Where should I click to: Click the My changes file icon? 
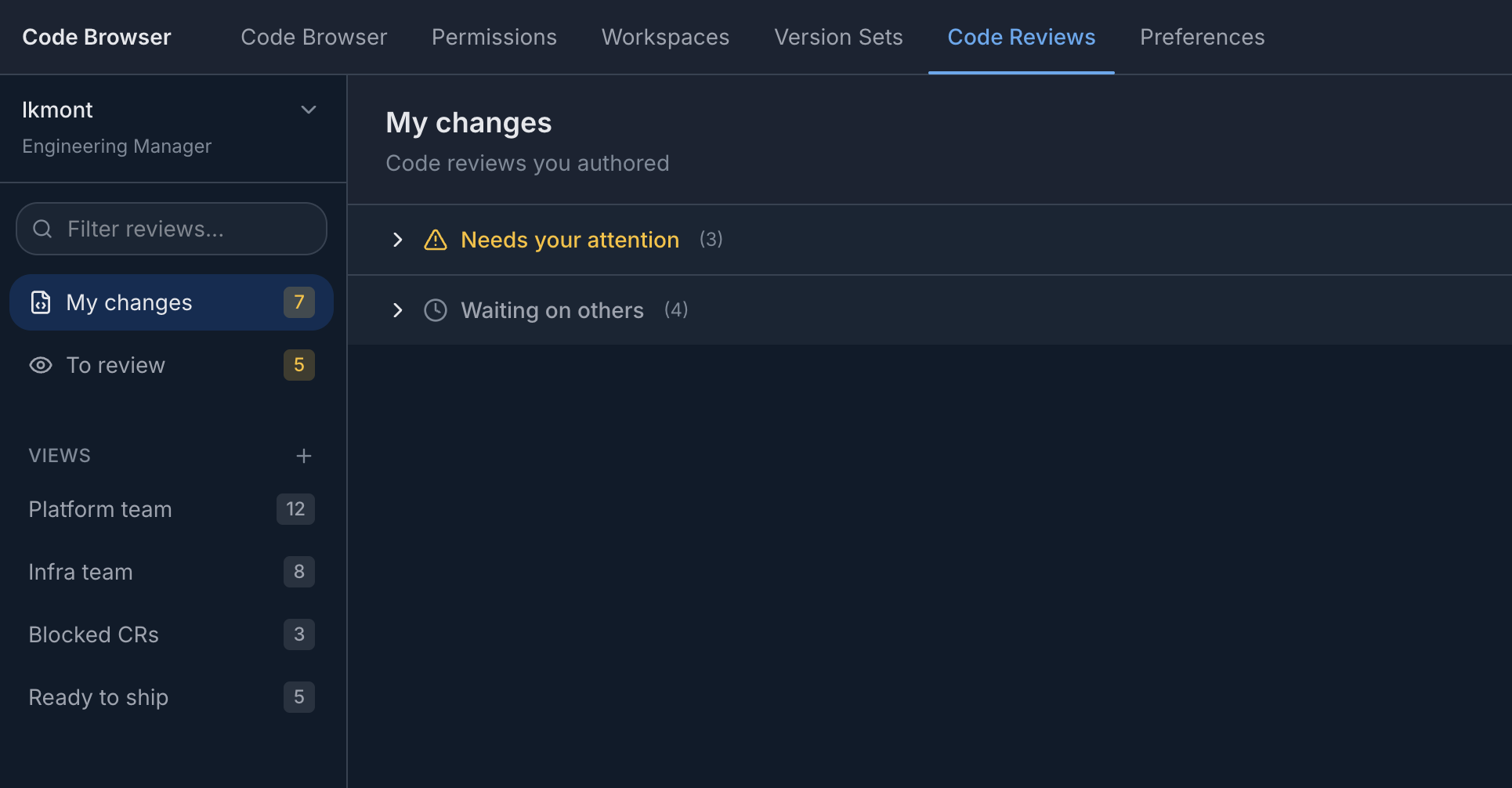(41, 302)
